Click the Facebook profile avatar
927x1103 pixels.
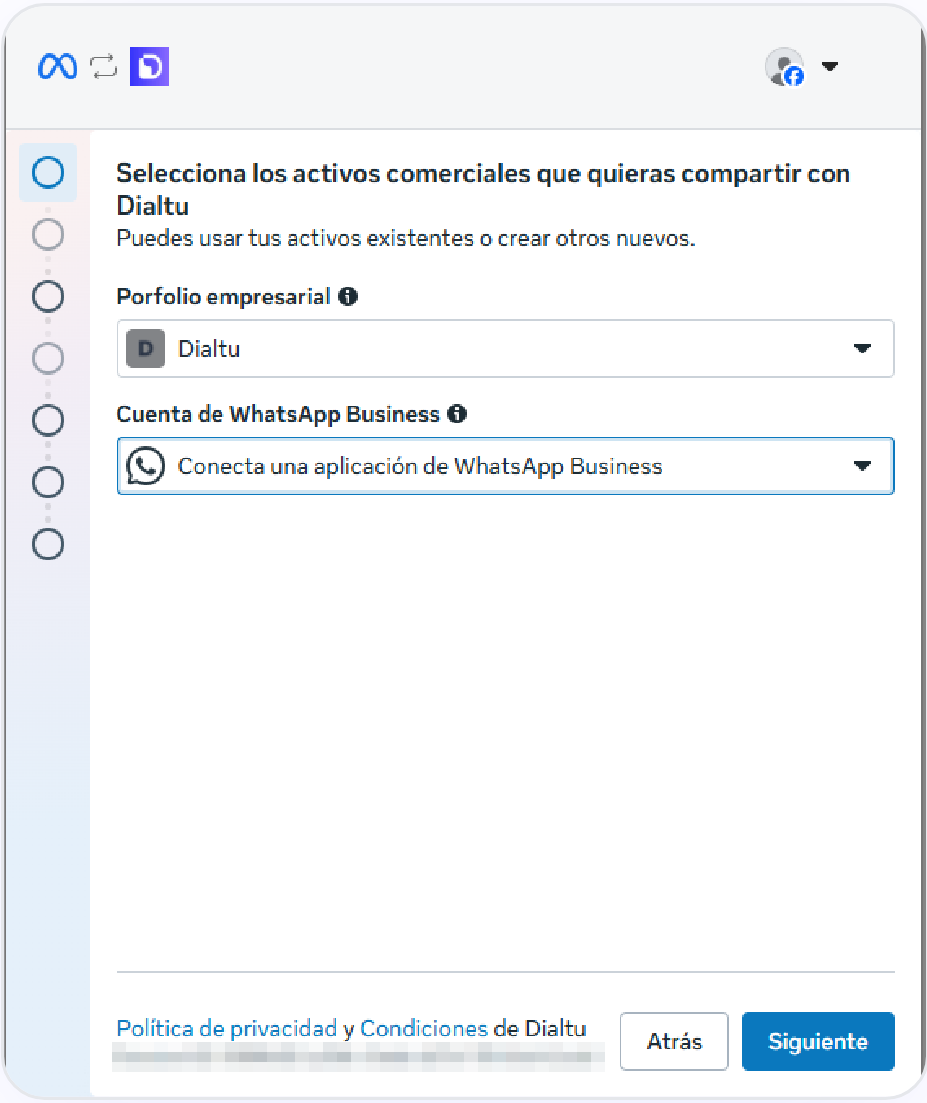pos(785,67)
